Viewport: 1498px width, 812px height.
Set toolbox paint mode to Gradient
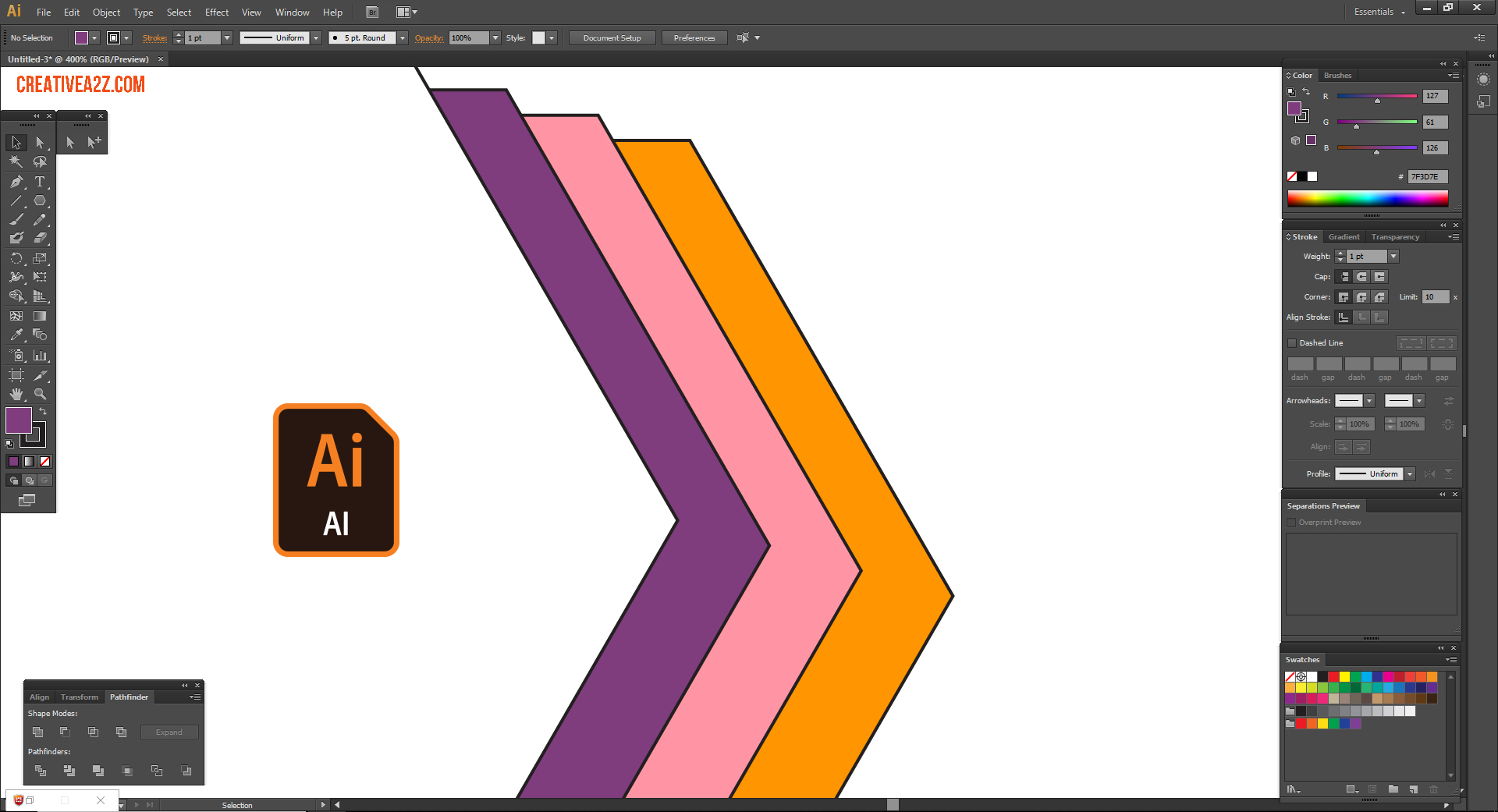point(29,462)
